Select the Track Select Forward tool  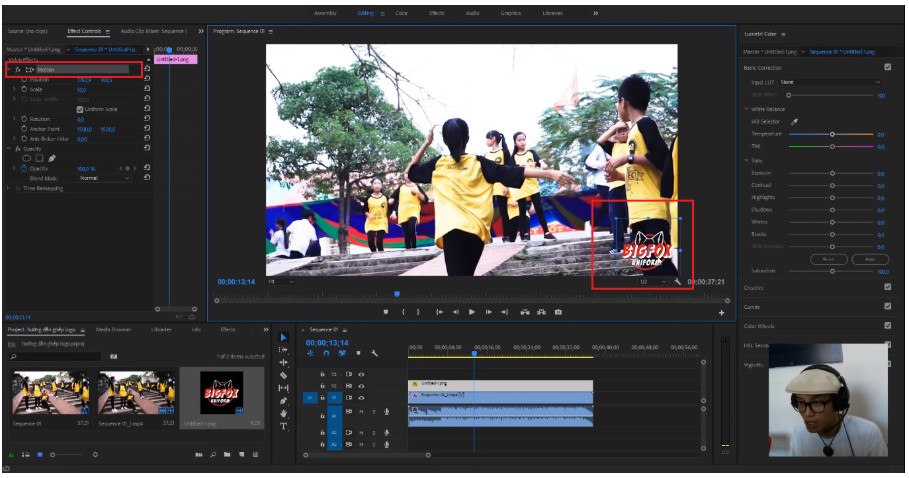(x=283, y=350)
